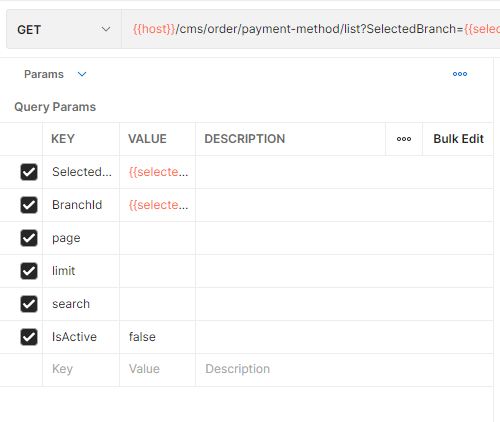Click the IsActive description cell

click(x=344, y=337)
